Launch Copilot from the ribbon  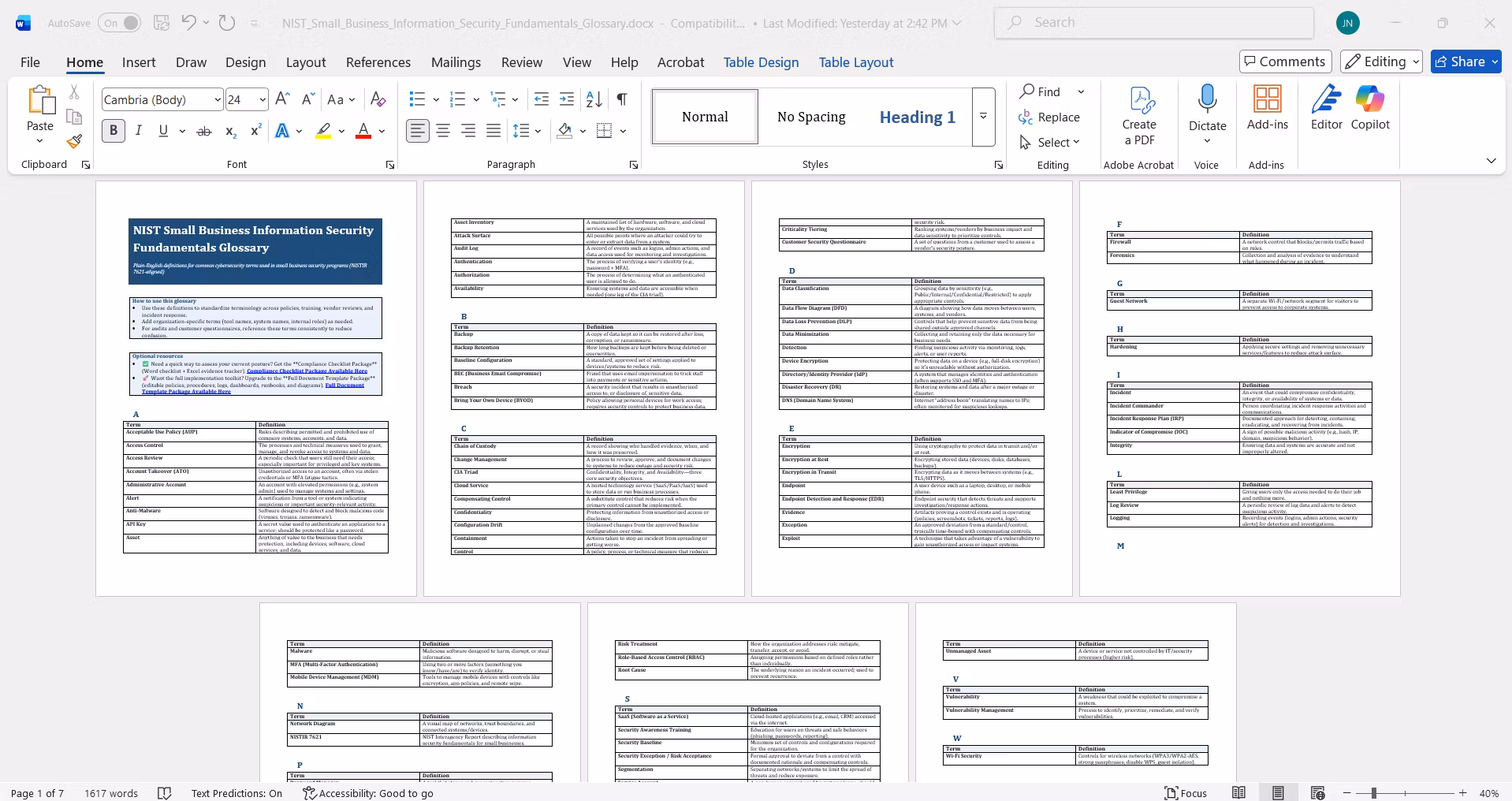1370,108
